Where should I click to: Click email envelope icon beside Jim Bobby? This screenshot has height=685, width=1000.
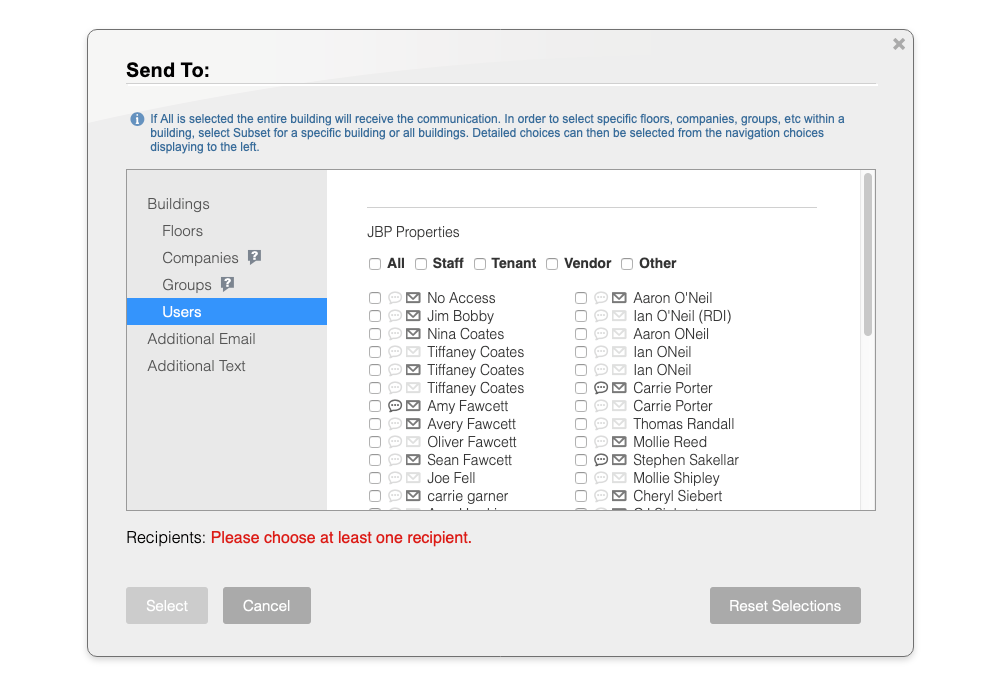[x=413, y=316]
